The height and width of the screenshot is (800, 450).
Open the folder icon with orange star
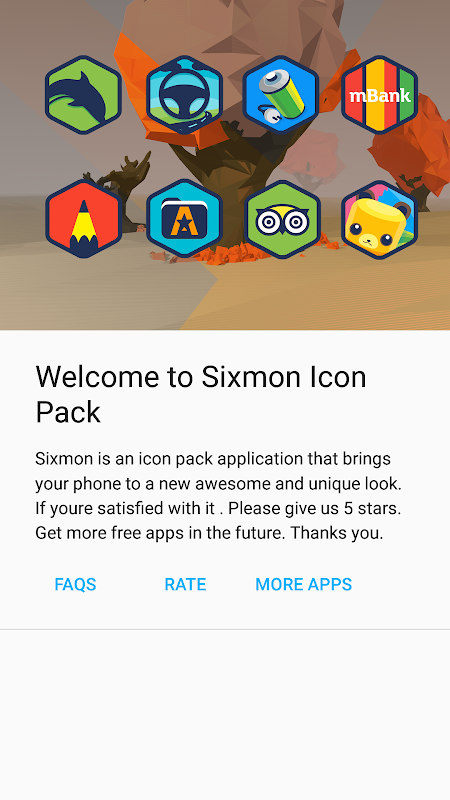point(184,219)
